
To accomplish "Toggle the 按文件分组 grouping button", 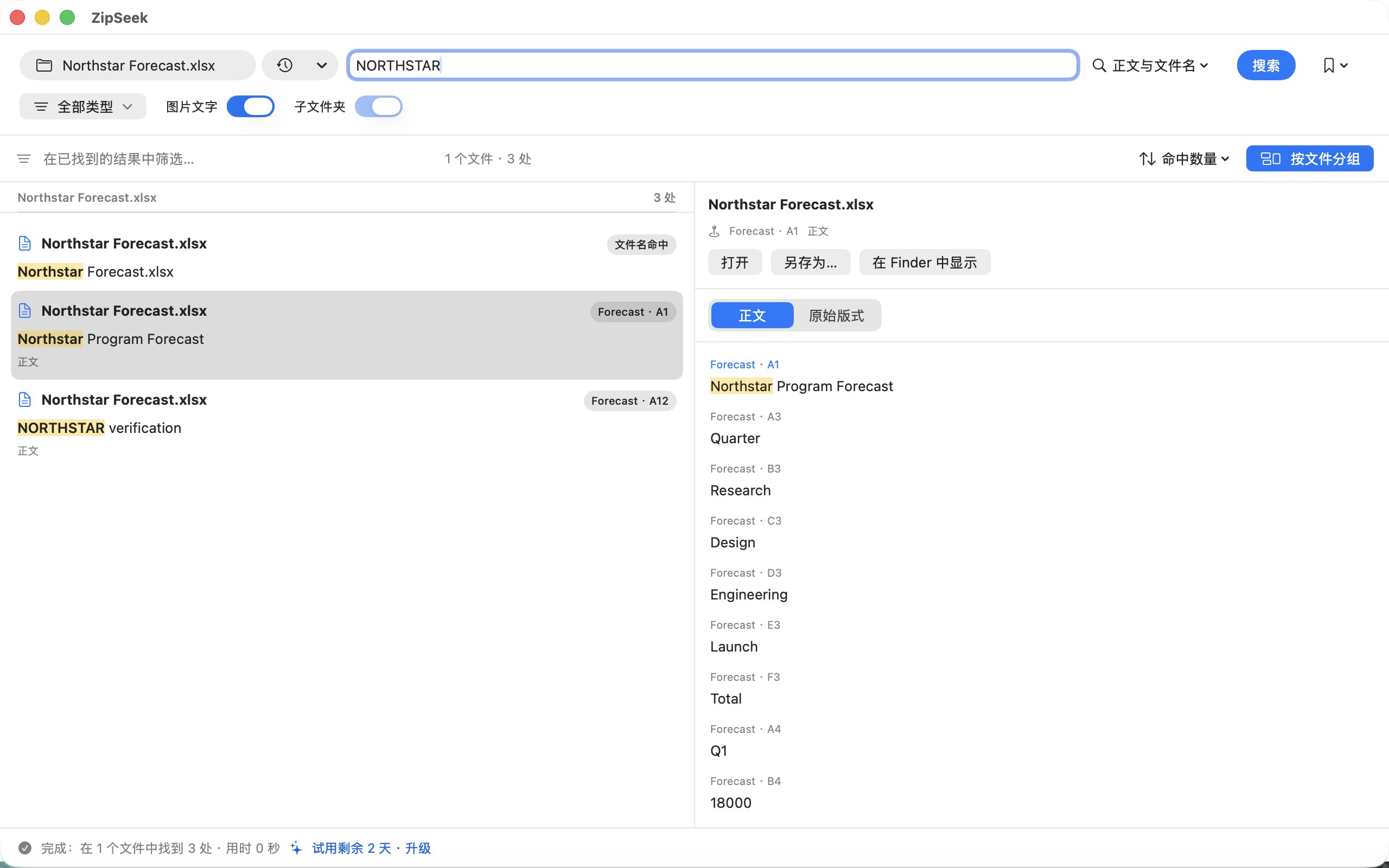I will 1309,158.
